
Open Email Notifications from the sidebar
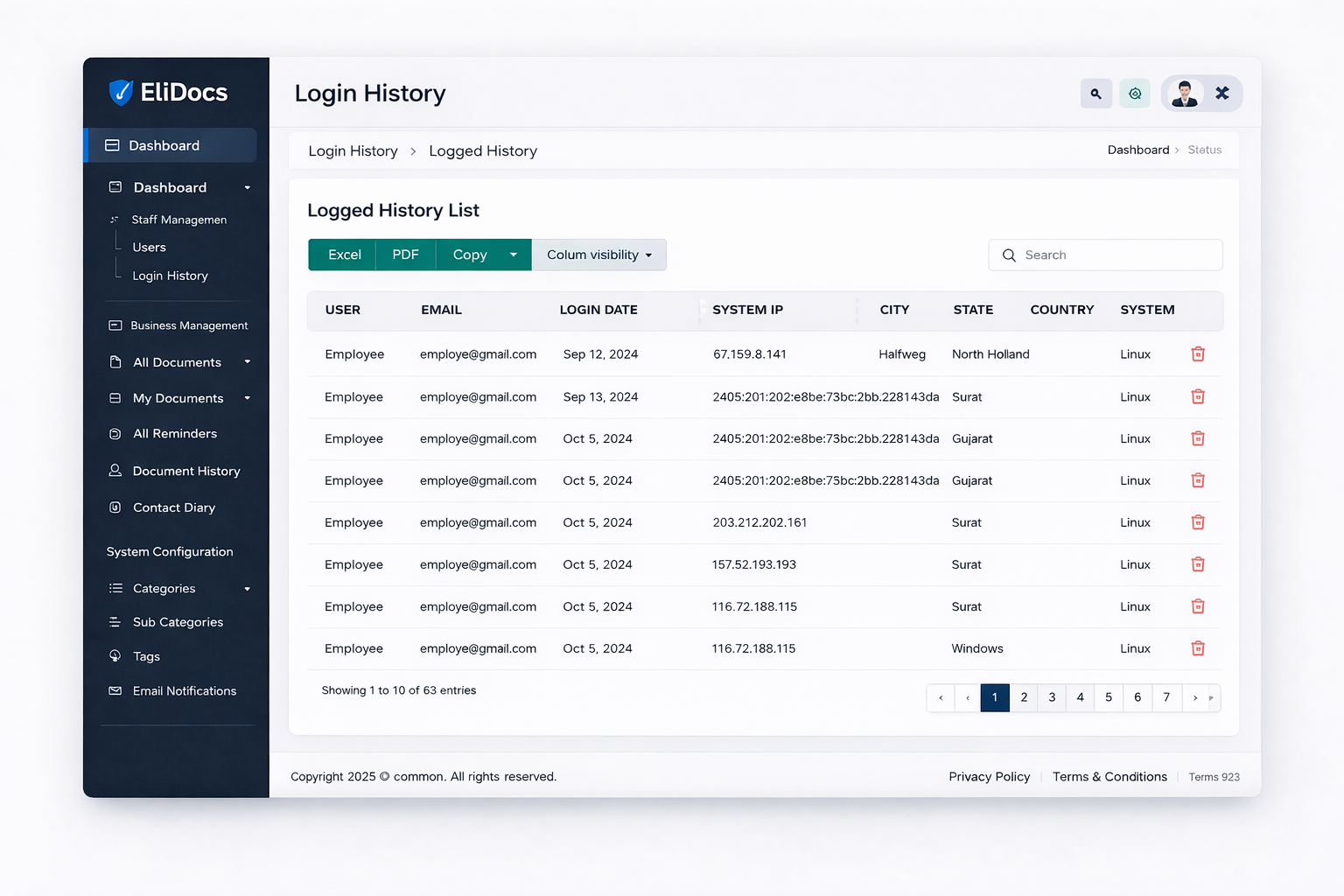click(x=184, y=691)
